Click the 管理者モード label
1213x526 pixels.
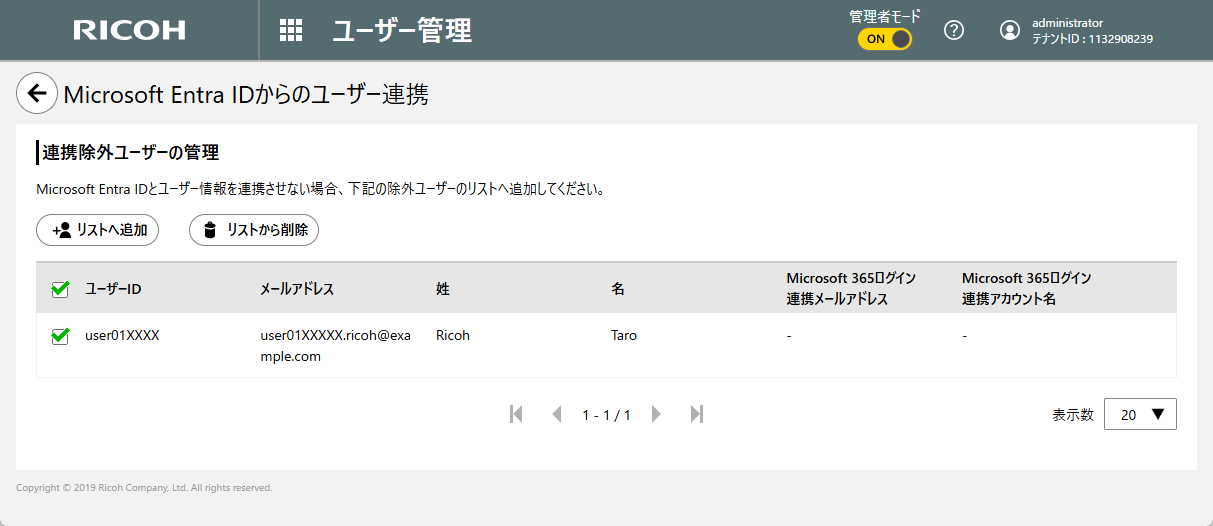pyautogui.click(x=885, y=16)
